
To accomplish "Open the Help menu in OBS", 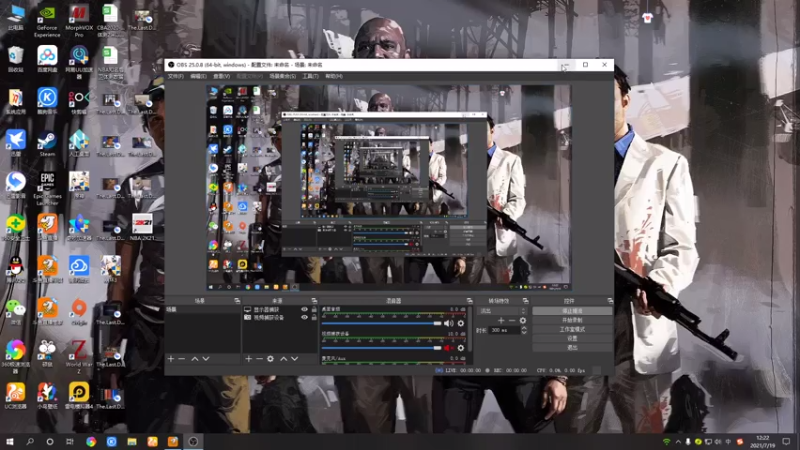I will tap(334, 77).
